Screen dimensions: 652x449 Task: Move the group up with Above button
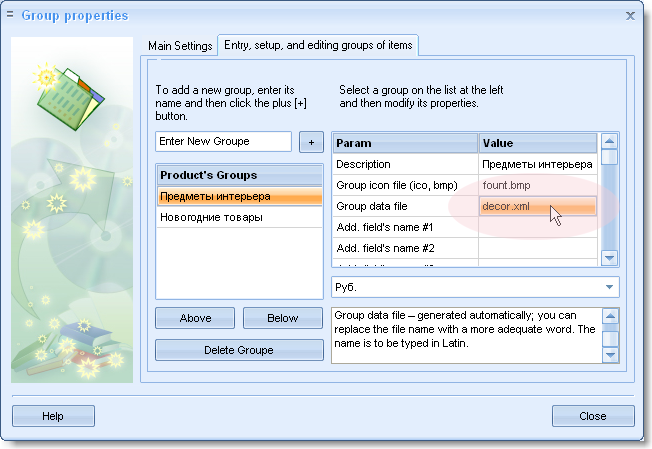pyautogui.click(x=195, y=318)
